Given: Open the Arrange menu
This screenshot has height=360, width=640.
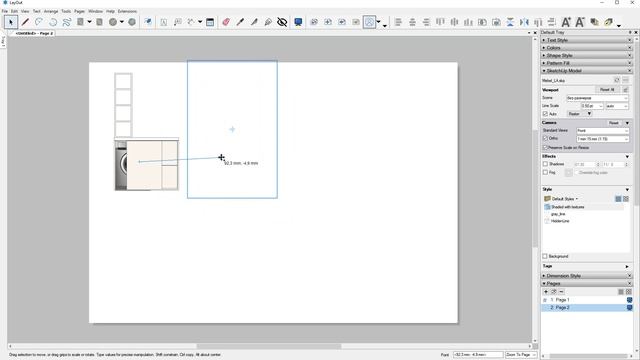Looking at the screenshot, I should (51, 11).
